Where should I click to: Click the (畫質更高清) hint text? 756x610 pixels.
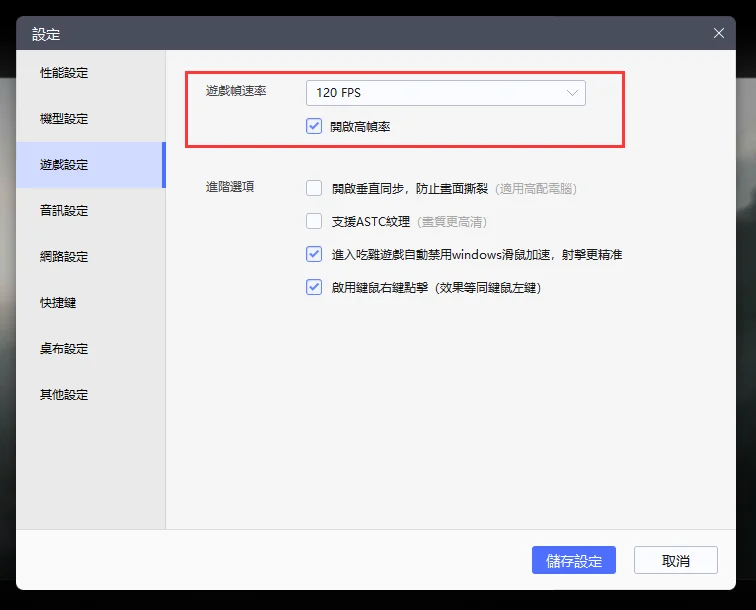pyautogui.click(x=452, y=222)
